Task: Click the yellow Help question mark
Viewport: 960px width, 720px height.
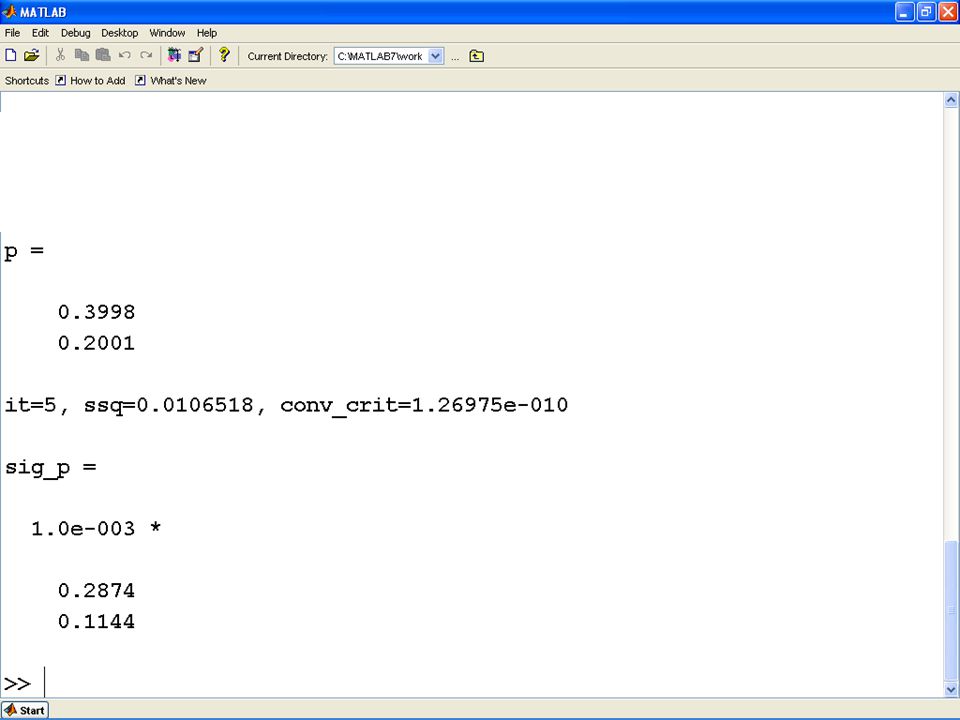Action: [224, 55]
